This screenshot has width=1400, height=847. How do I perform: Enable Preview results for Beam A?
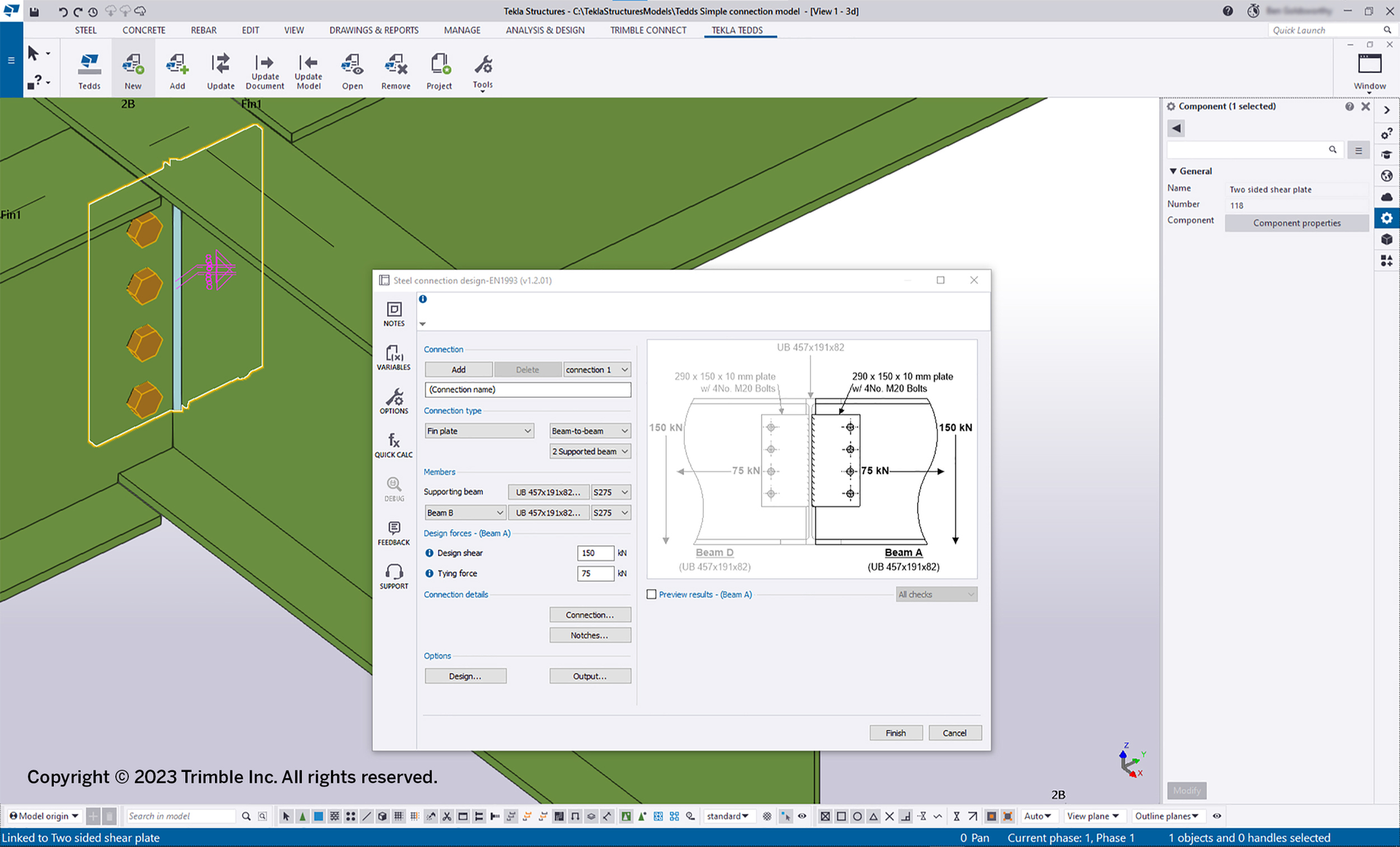point(651,595)
